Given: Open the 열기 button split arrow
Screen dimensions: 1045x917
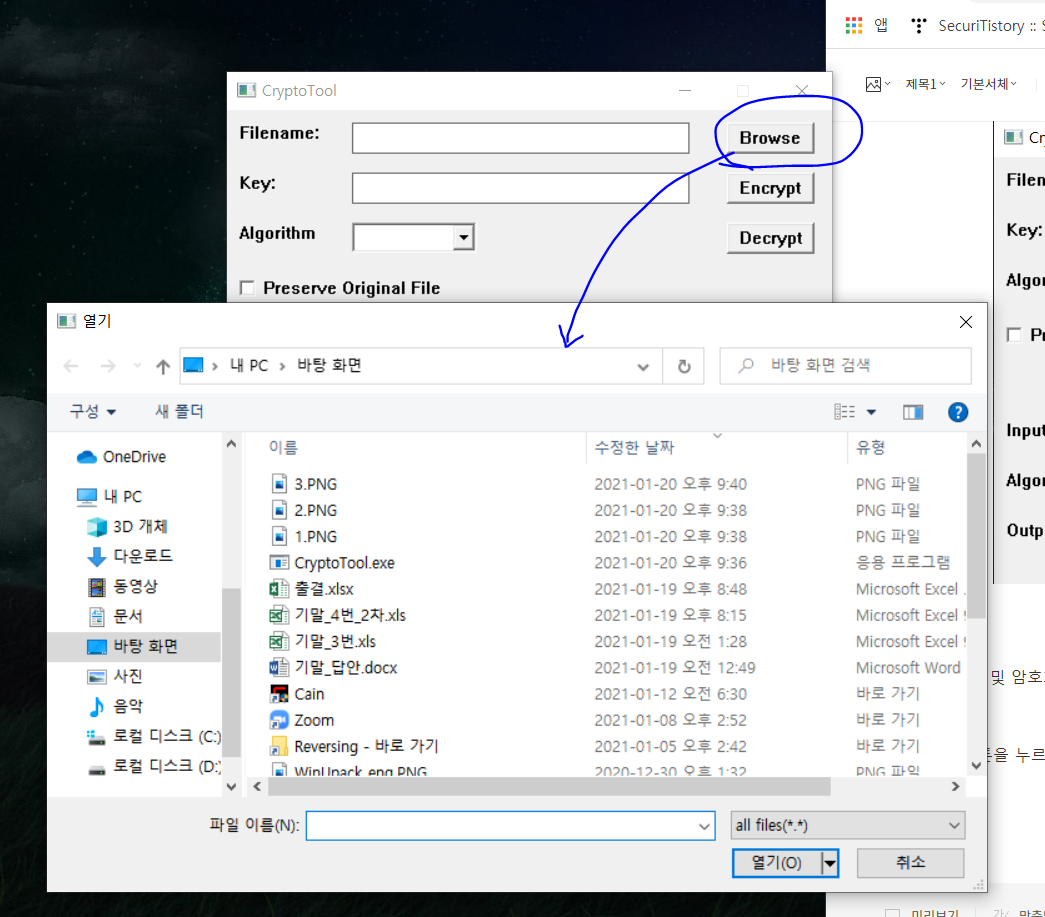Looking at the screenshot, I should point(830,864).
